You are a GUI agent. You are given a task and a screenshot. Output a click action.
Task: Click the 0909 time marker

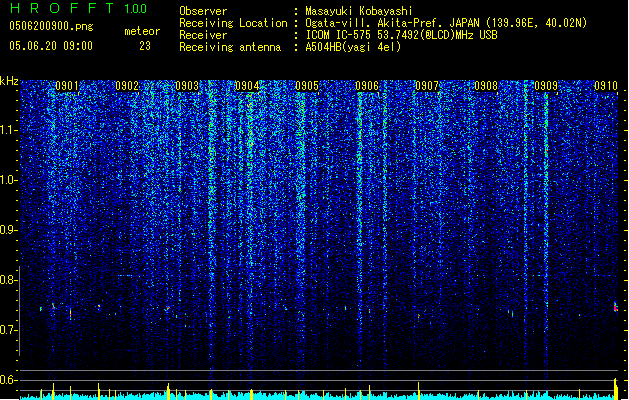click(546, 86)
